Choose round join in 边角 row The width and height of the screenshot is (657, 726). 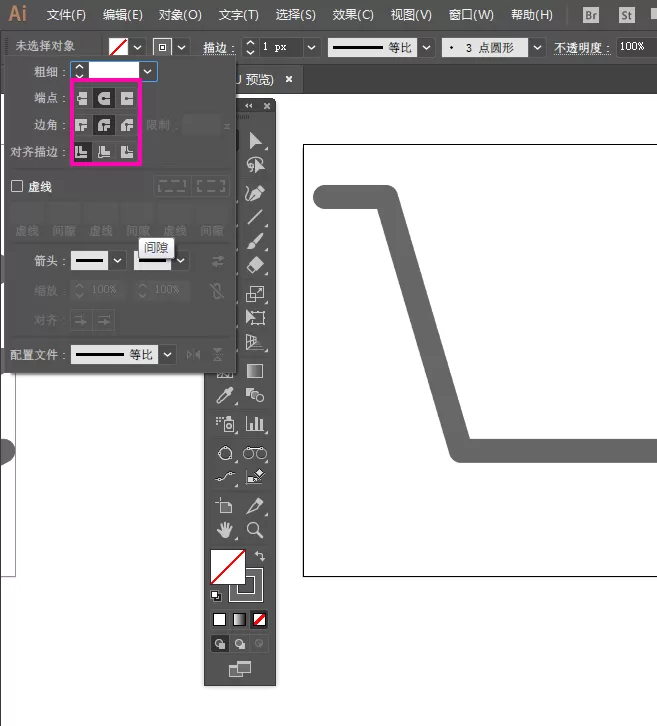(104, 125)
